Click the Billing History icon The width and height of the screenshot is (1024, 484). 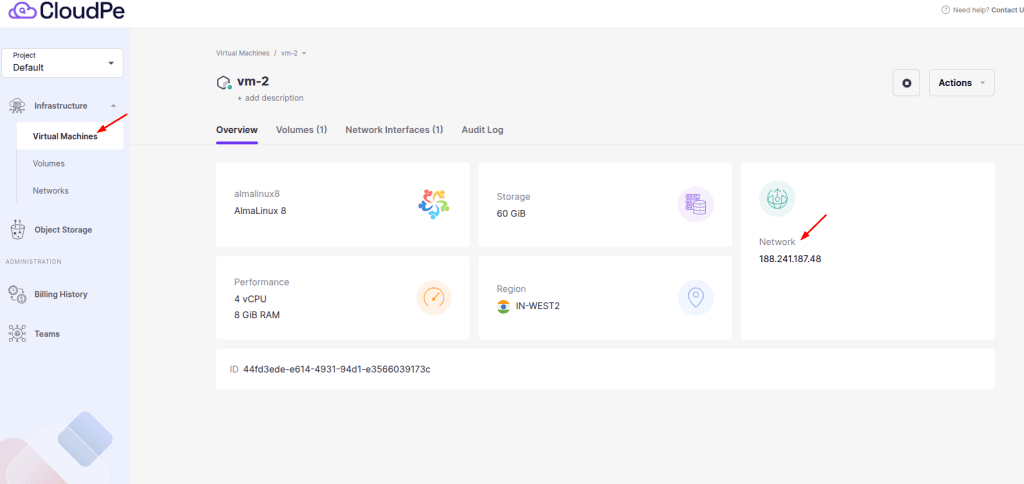17,294
